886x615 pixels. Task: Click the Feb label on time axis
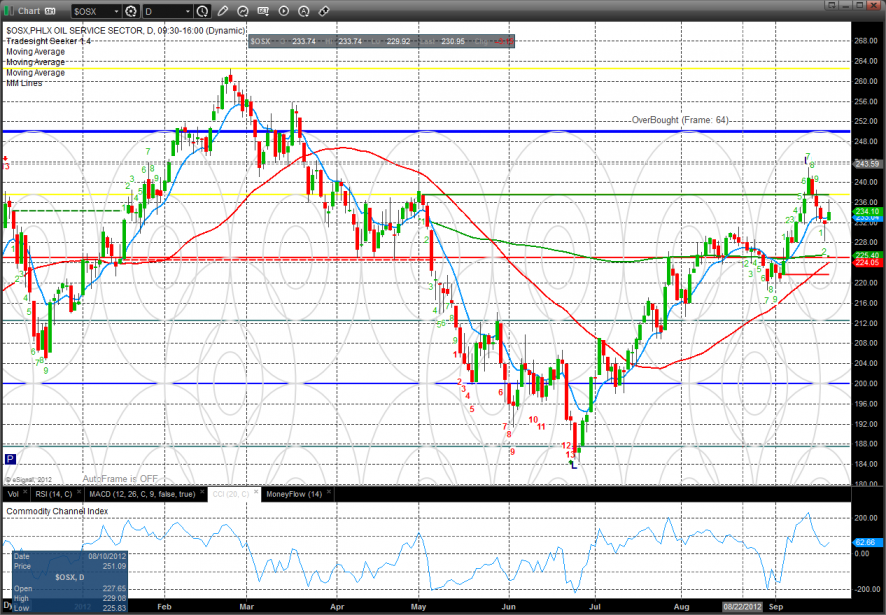tap(164, 607)
